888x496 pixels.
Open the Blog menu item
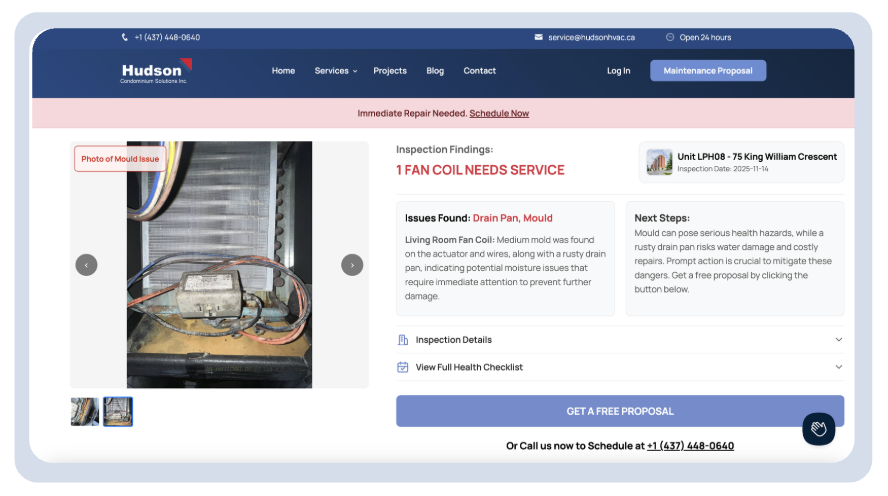(435, 71)
